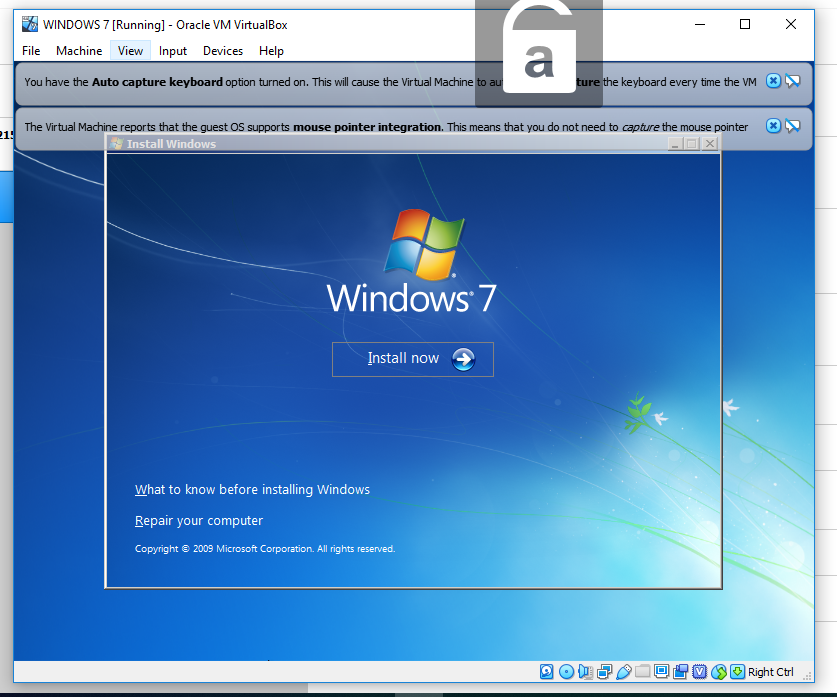Open the Machine menu
This screenshot has width=837, height=697.
pyautogui.click(x=79, y=51)
